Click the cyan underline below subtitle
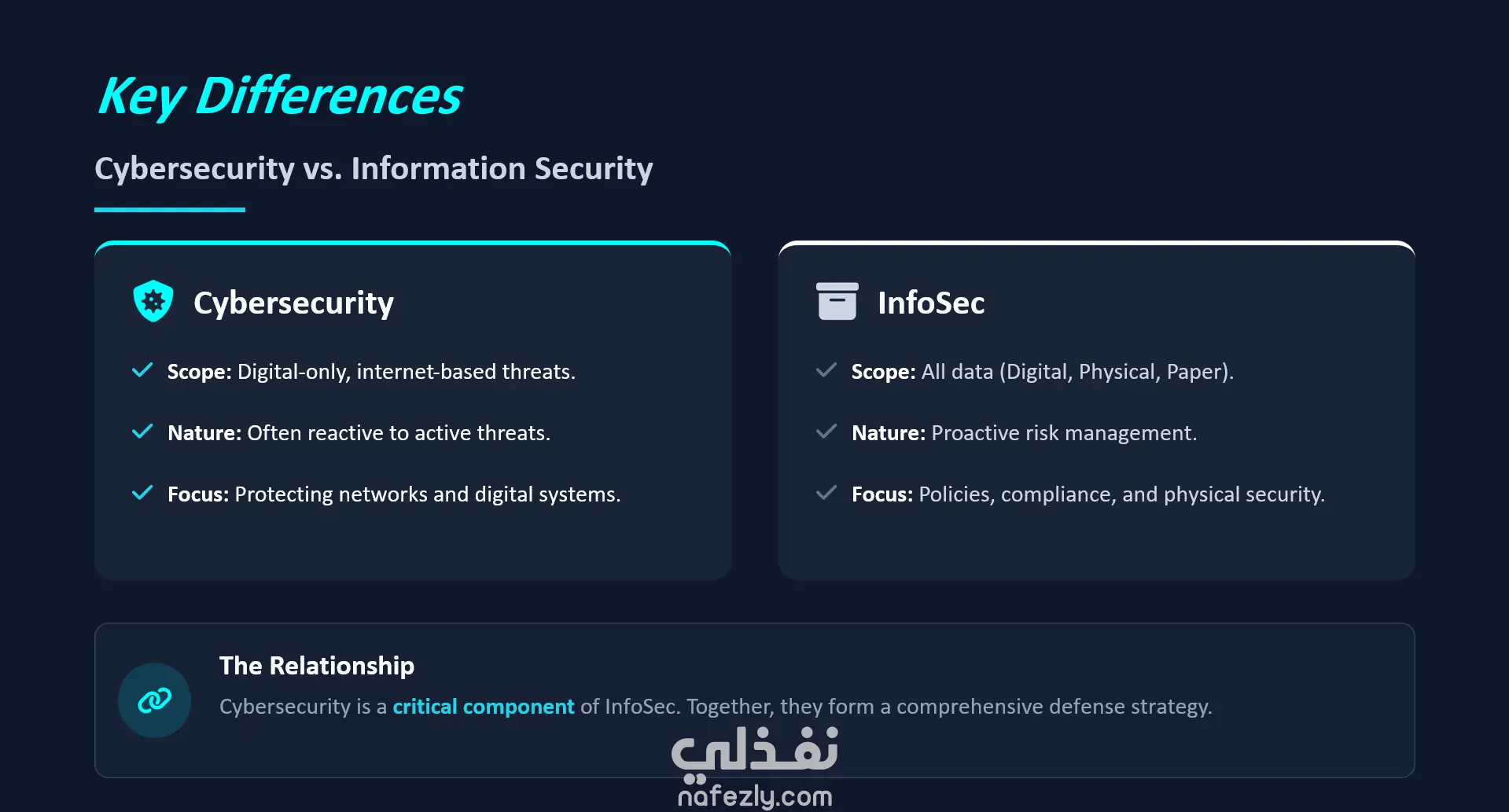Image resolution: width=1509 pixels, height=812 pixels. click(x=170, y=210)
